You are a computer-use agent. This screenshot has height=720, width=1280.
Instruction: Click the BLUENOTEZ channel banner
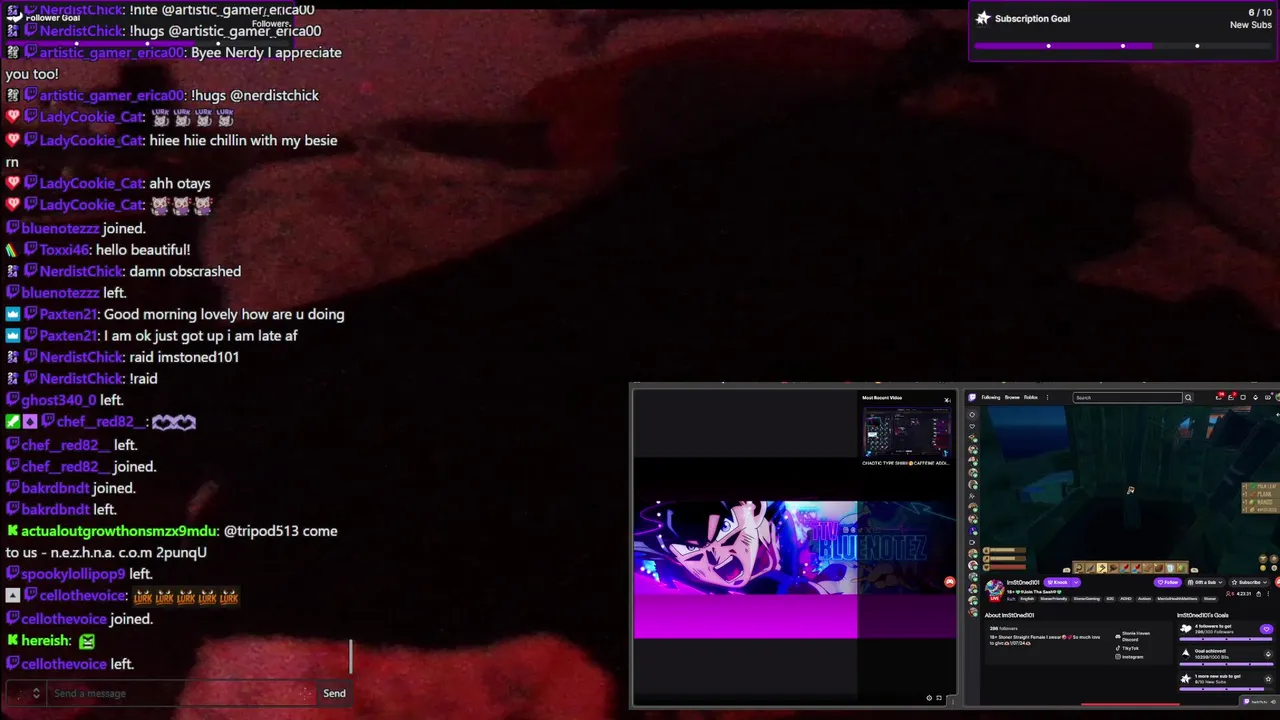[x=795, y=548]
